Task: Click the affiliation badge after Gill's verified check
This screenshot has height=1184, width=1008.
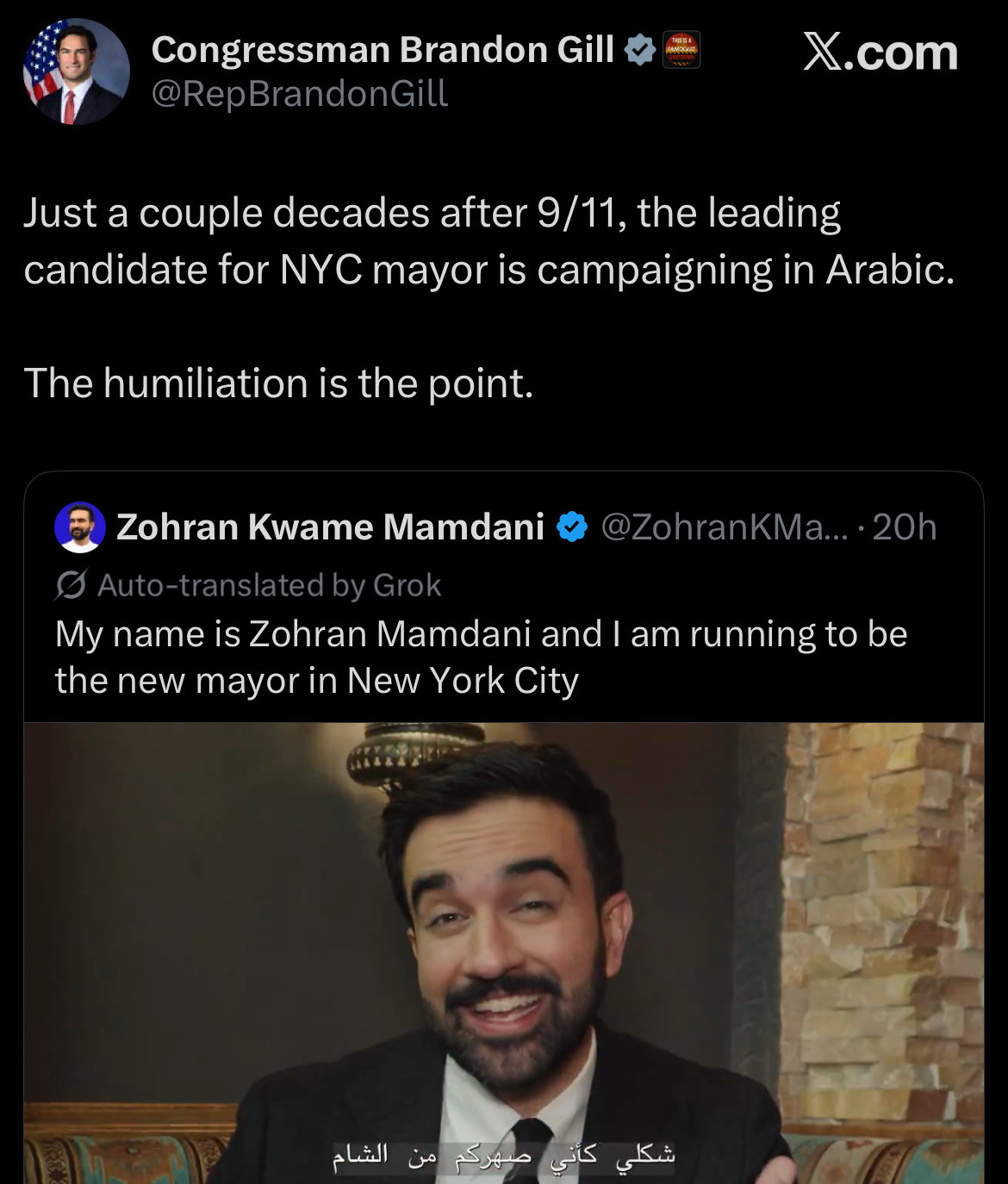Action: tap(681, 49)
